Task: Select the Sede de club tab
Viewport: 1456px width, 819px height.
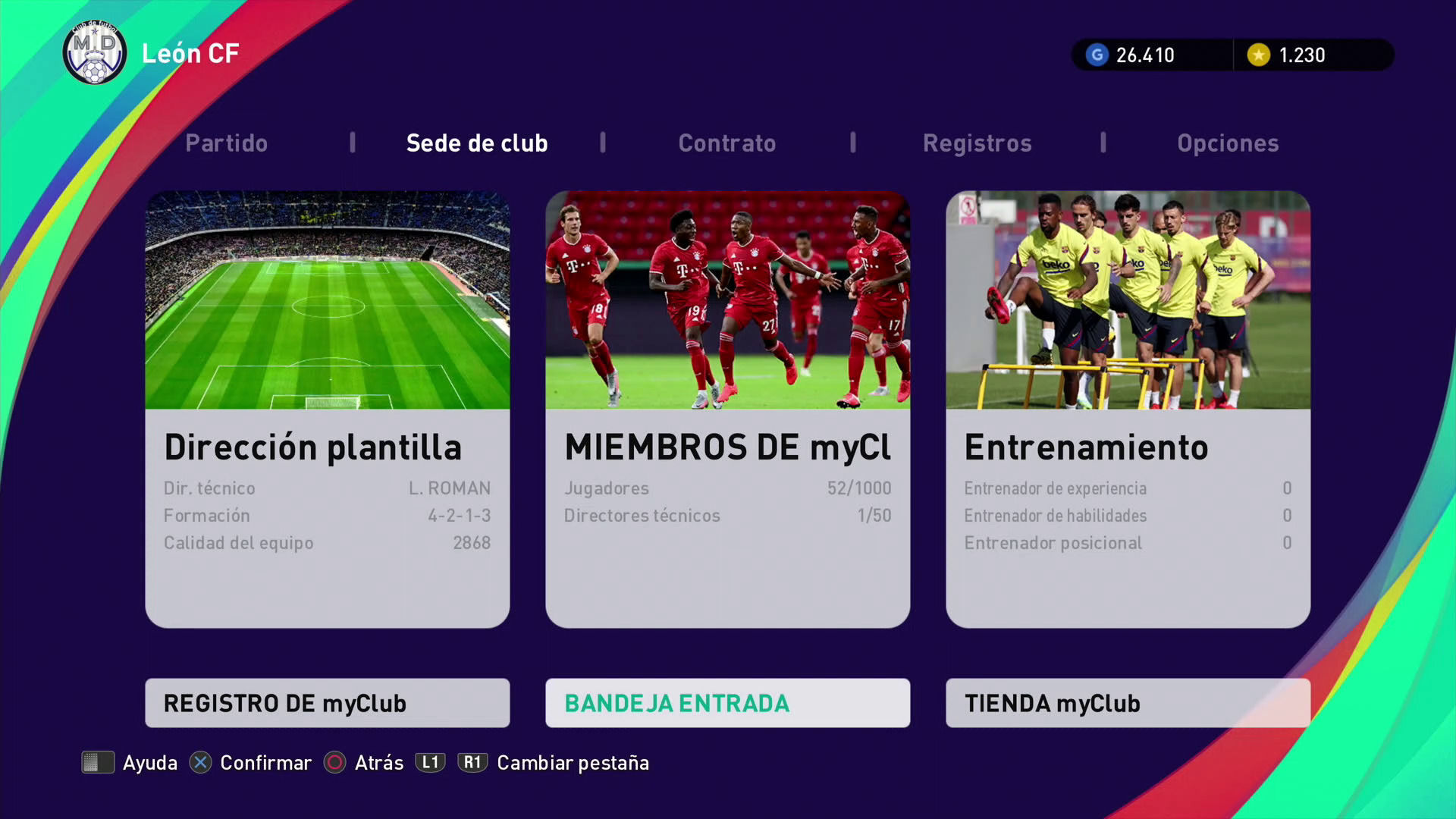Action: point(476,143)
